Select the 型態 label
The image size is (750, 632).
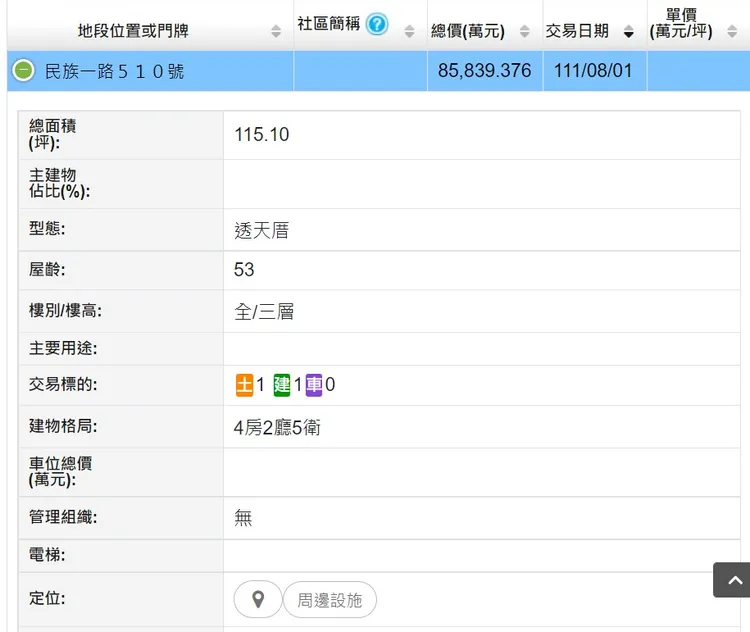46,228
